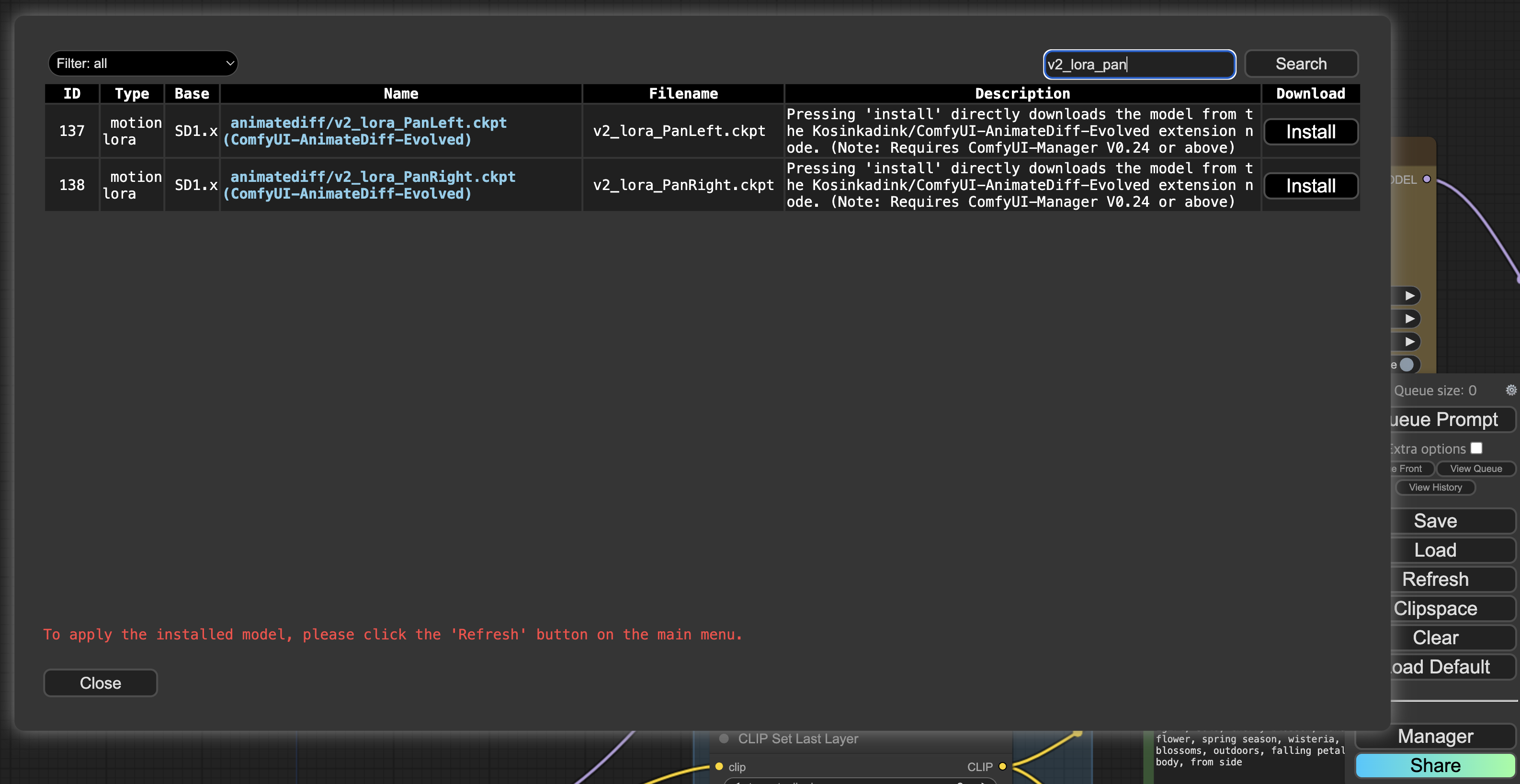Screen dimensions: 1520x784
Task: Open the 'Filter: all' dropdown
Action: (143, 64)
